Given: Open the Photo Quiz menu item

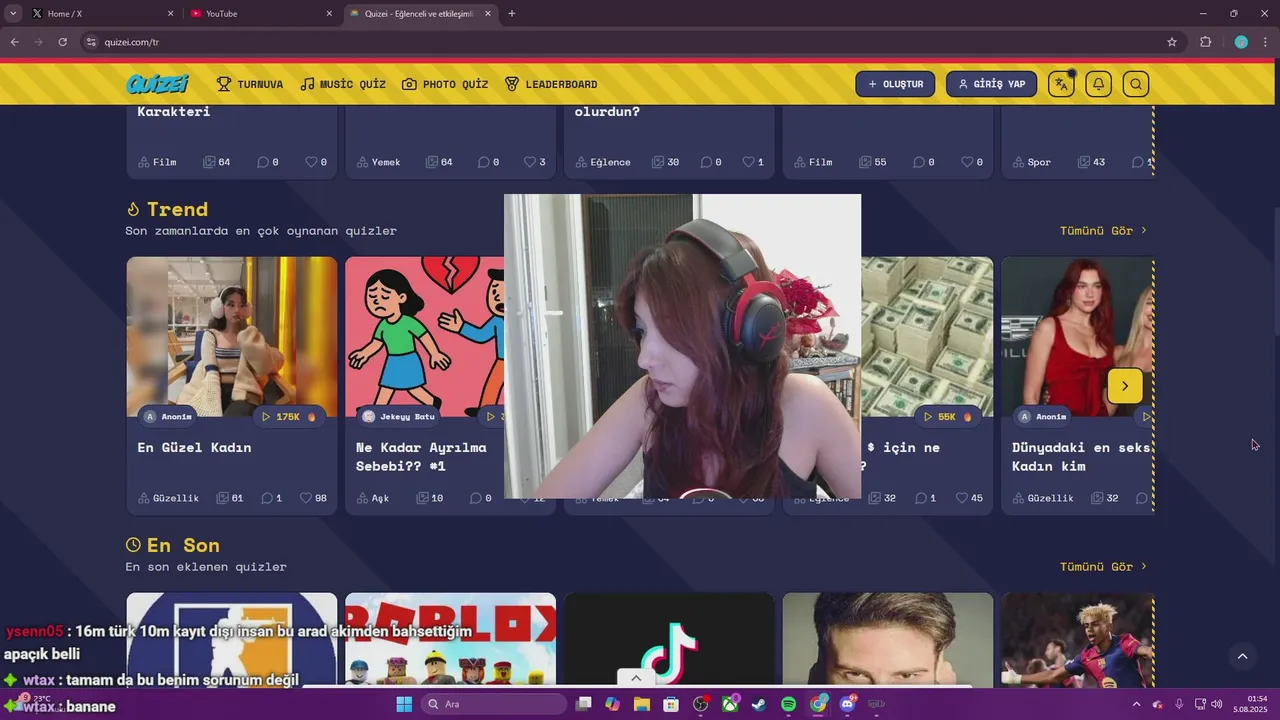Looking at the screenshot, I should [x=445, y=84].
